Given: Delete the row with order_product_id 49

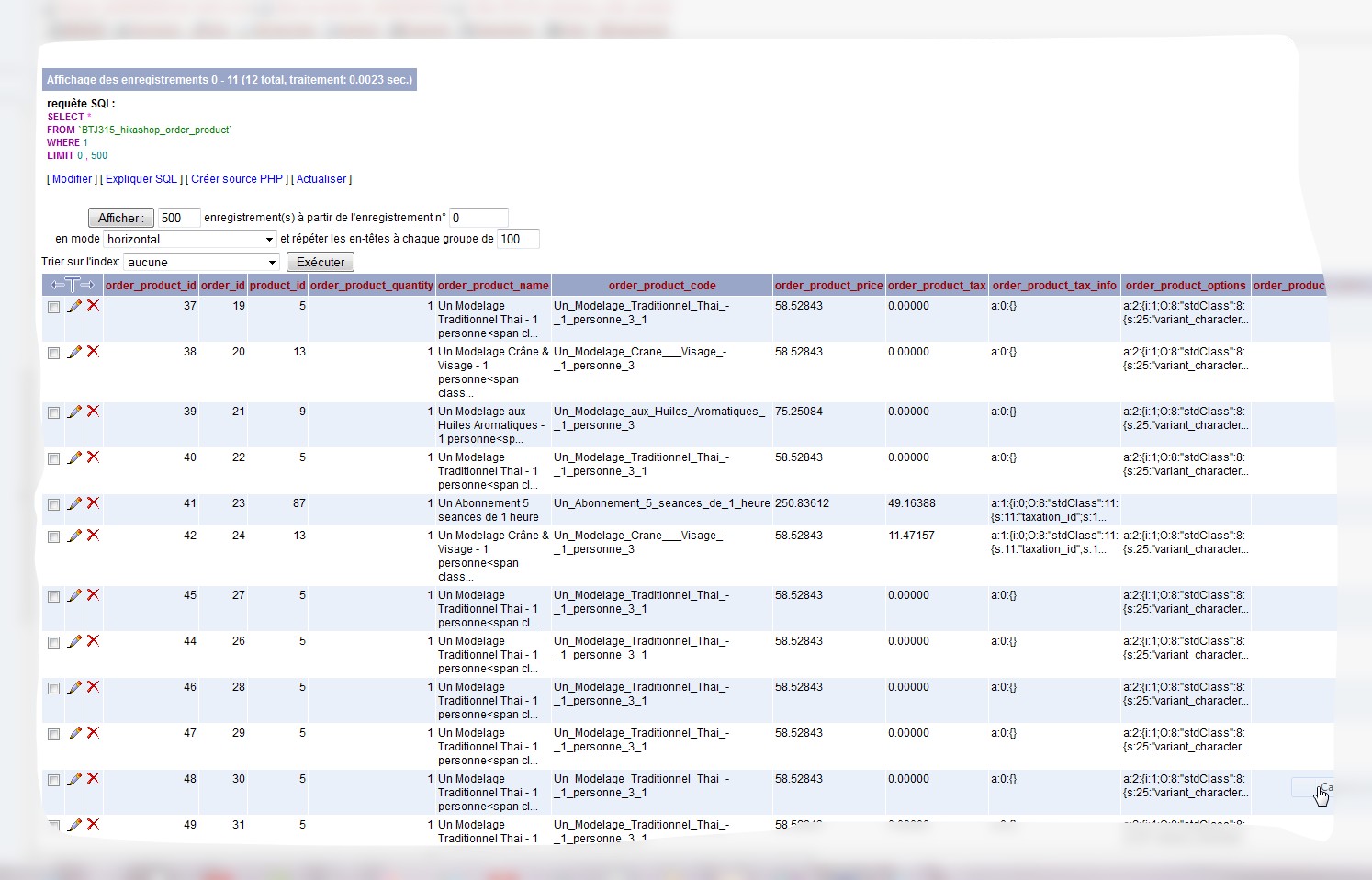Looking at the screenshot, I should pyautogui.click(x=93, y=825).
